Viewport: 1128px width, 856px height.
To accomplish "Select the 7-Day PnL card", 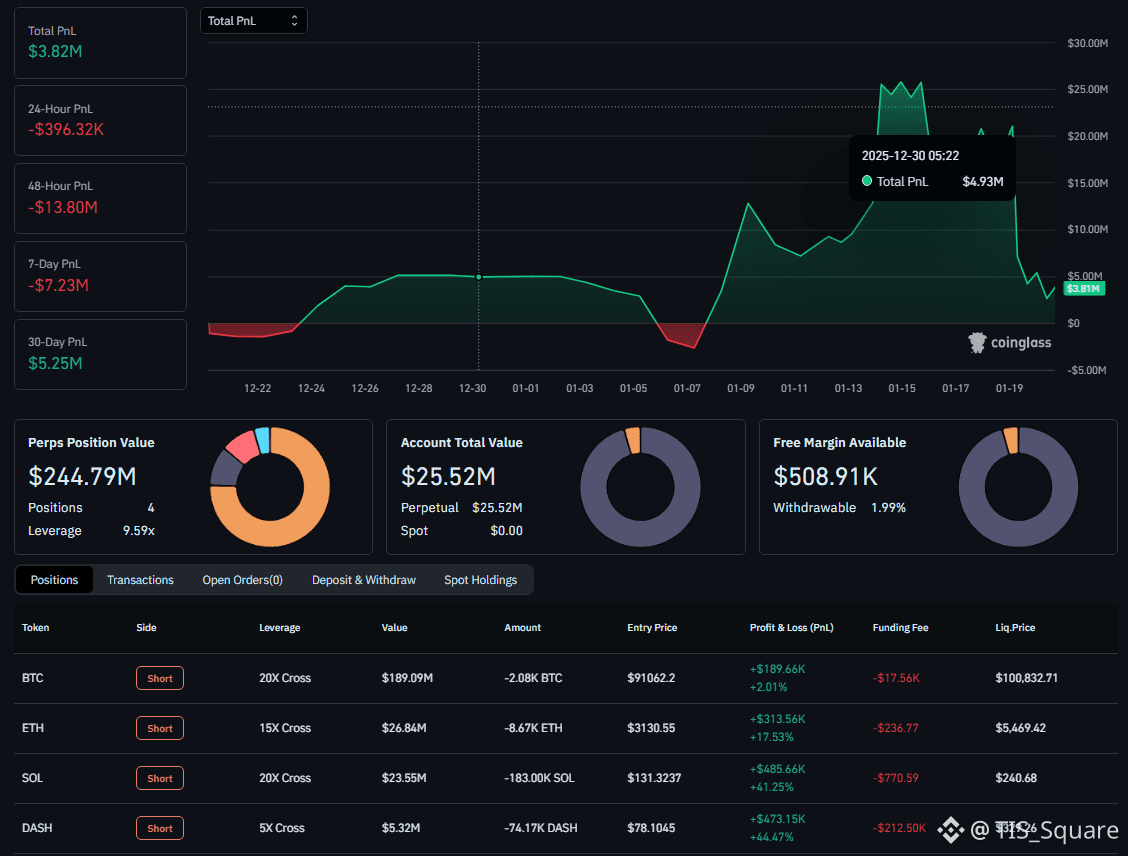I will coord(100,276).
